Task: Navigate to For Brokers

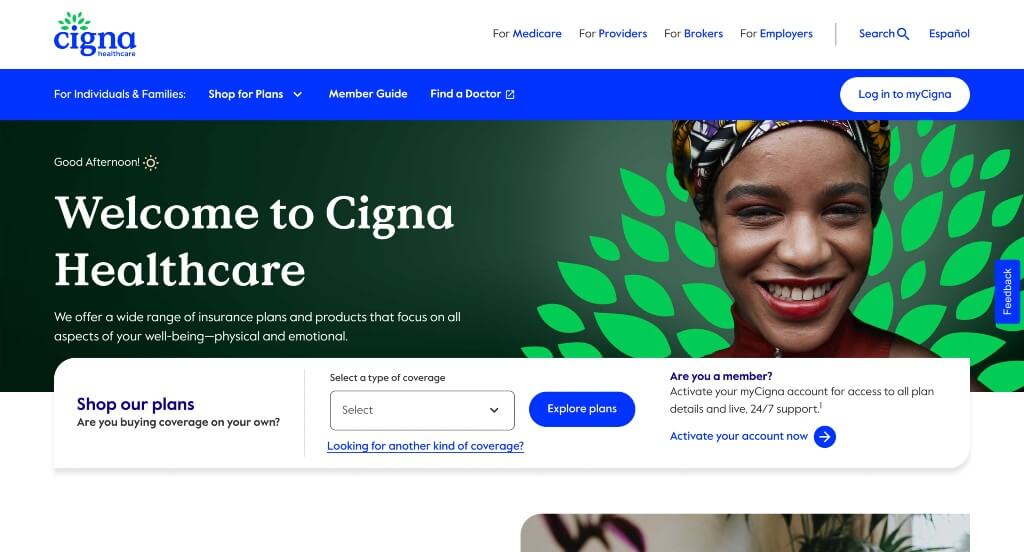Action: tap(694, 33)
